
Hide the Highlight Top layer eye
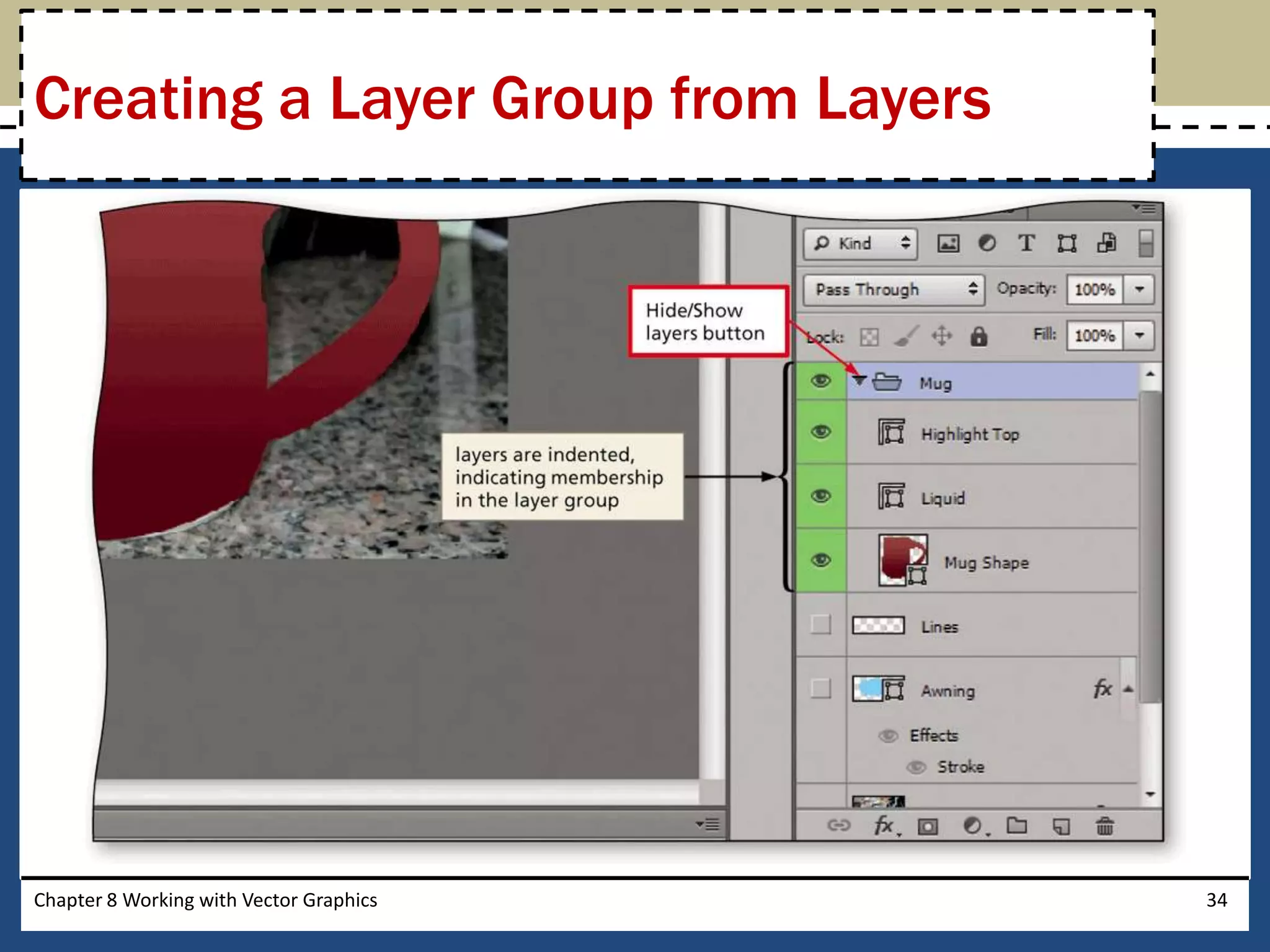821,432
